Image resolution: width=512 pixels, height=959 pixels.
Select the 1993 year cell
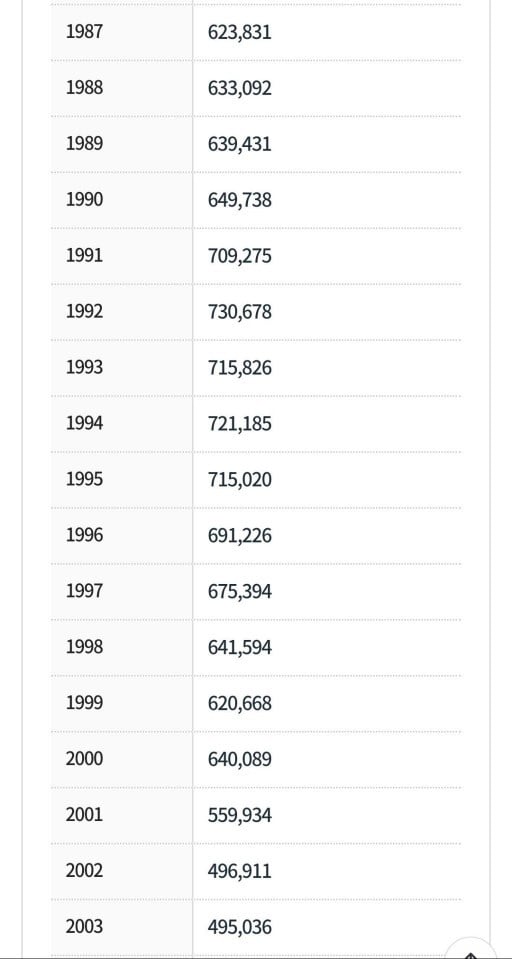pyautogui.click(x=122, y=368)
